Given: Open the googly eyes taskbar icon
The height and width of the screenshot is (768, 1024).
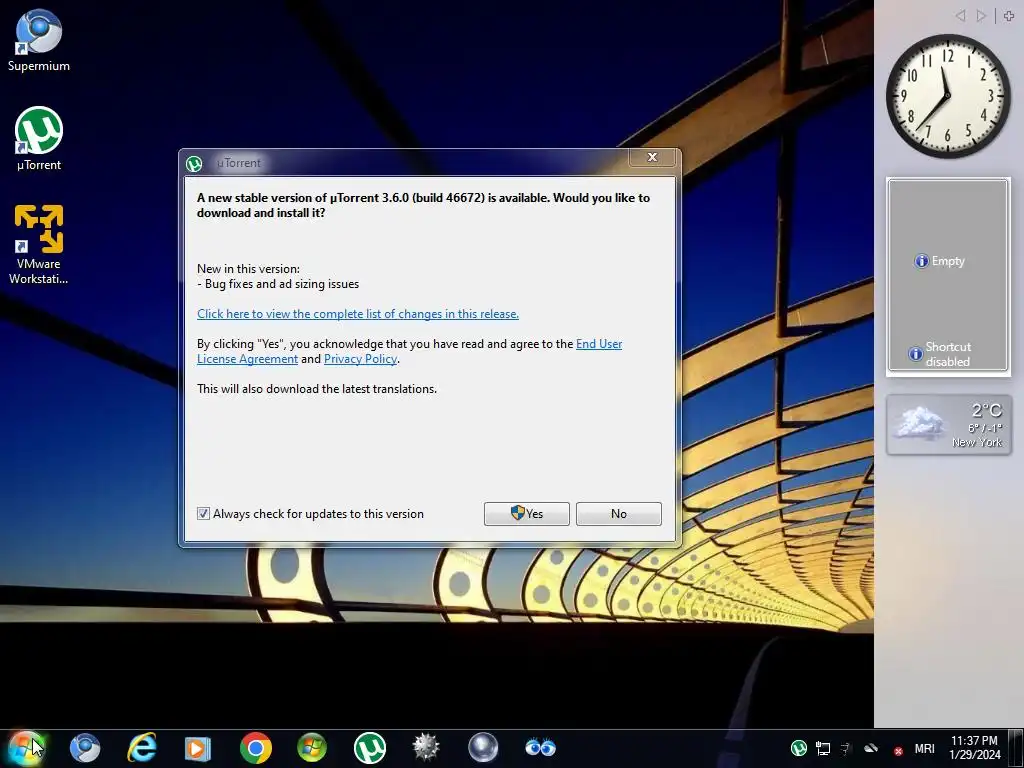Looking at the screenshot, I should tap(541, 748).
